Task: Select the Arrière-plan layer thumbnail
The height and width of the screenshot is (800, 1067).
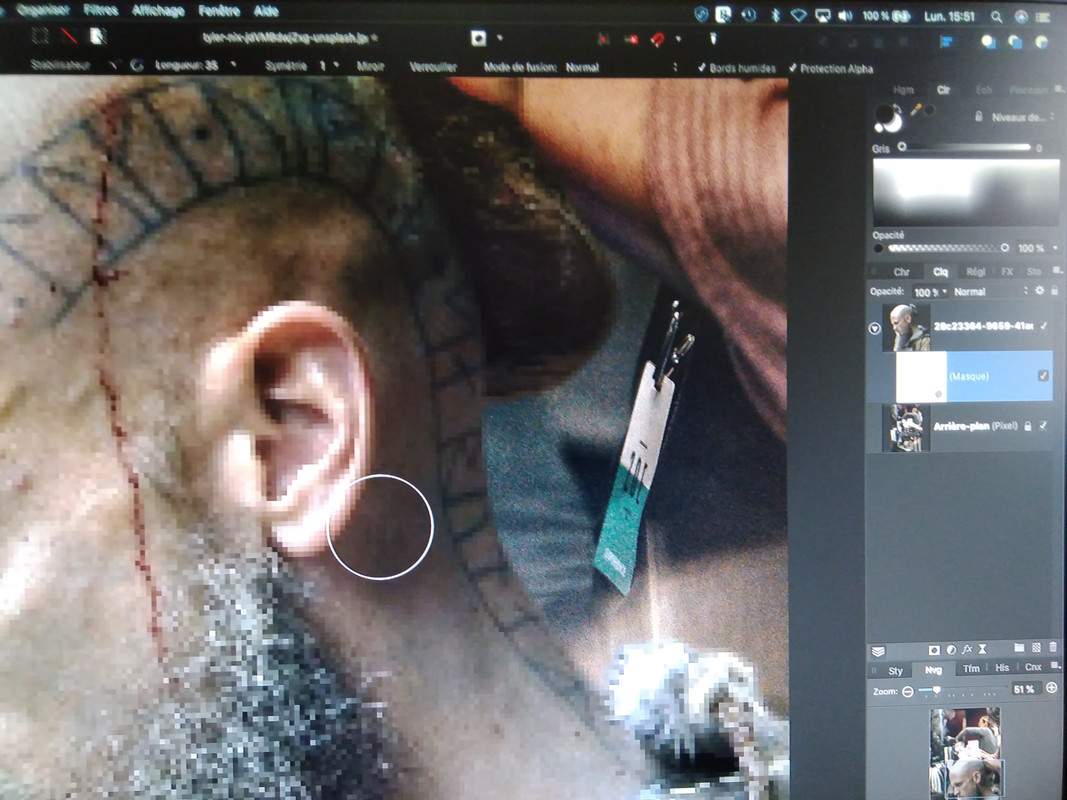Action: pos(906,427)
